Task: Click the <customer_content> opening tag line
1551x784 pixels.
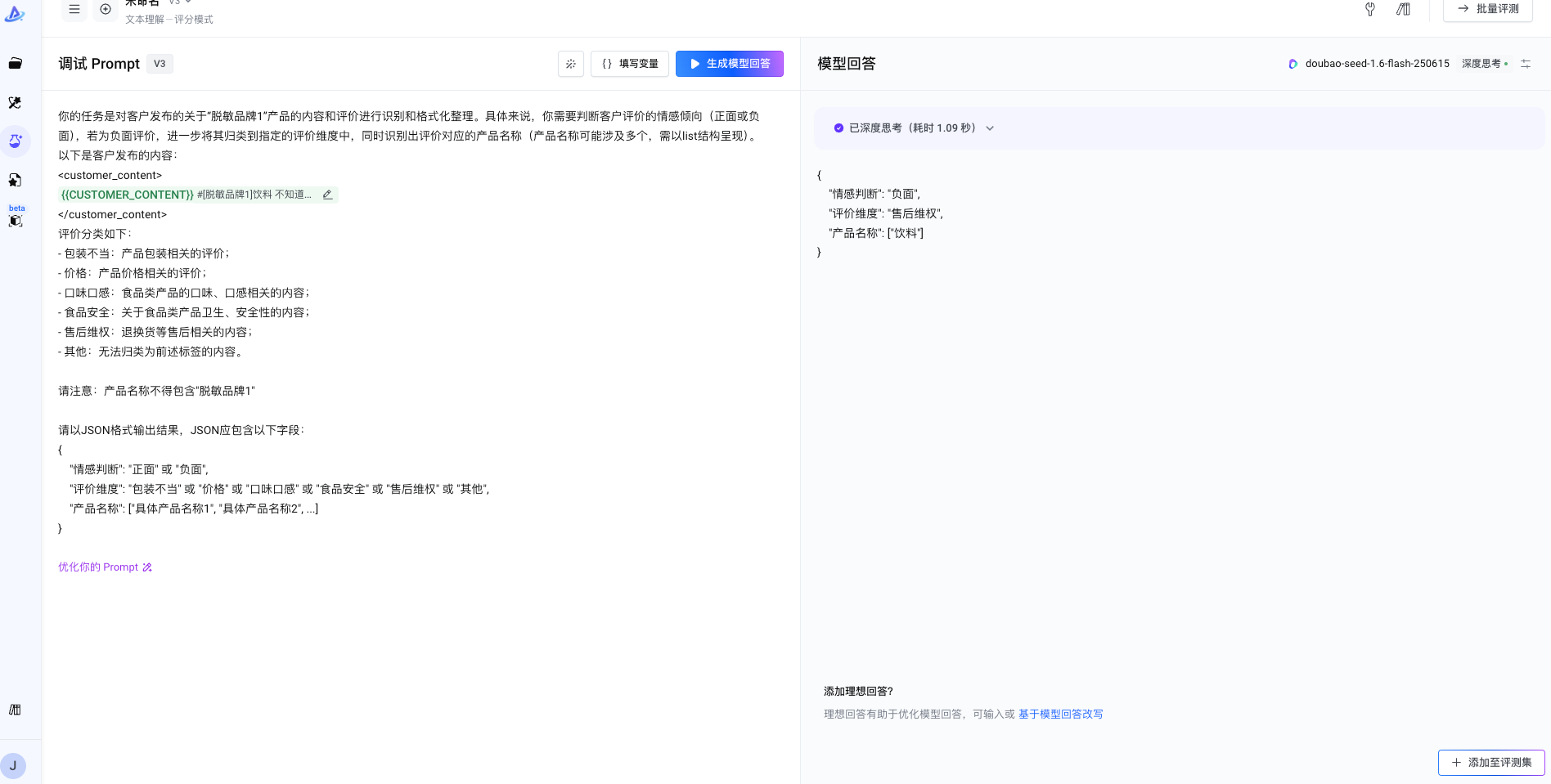Action: [110, 175]
